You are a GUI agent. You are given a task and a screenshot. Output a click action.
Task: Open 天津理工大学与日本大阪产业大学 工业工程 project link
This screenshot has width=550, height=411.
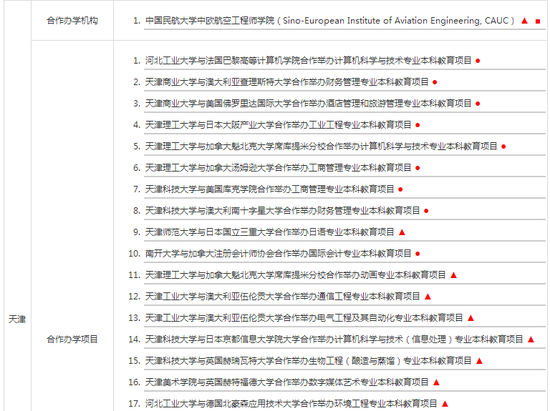pos(278,125)
